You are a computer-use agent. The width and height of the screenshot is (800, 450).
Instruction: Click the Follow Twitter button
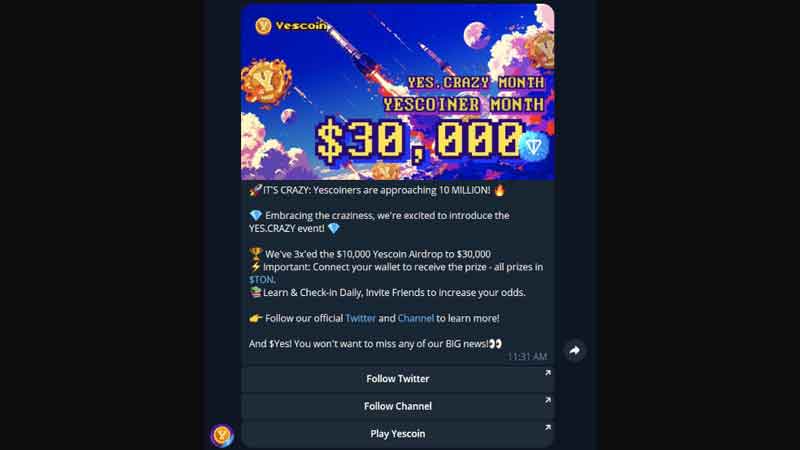click(x=397, y=379)
